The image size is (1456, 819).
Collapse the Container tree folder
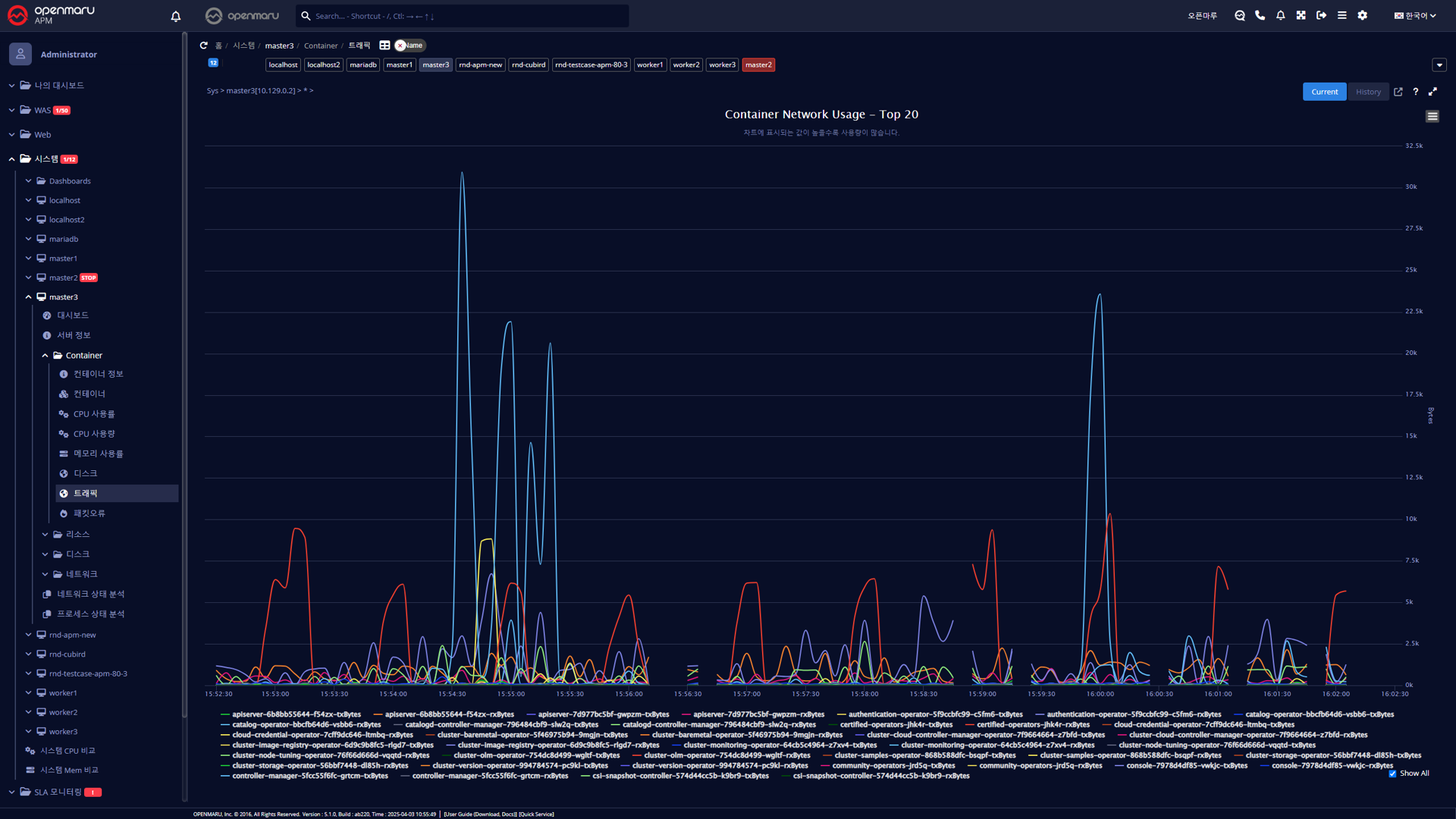pos(45,356)
